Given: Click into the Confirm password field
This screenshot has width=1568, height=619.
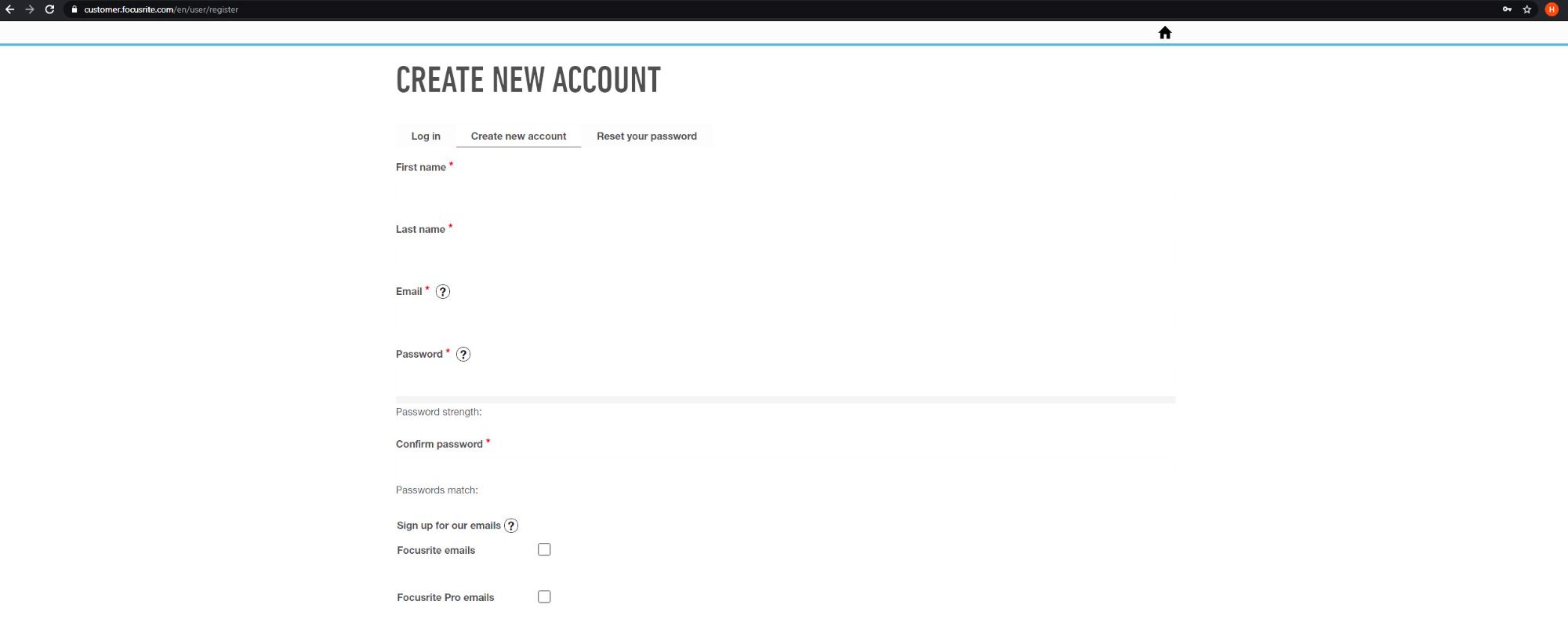Looking at the screenshot, I should 784,468.
